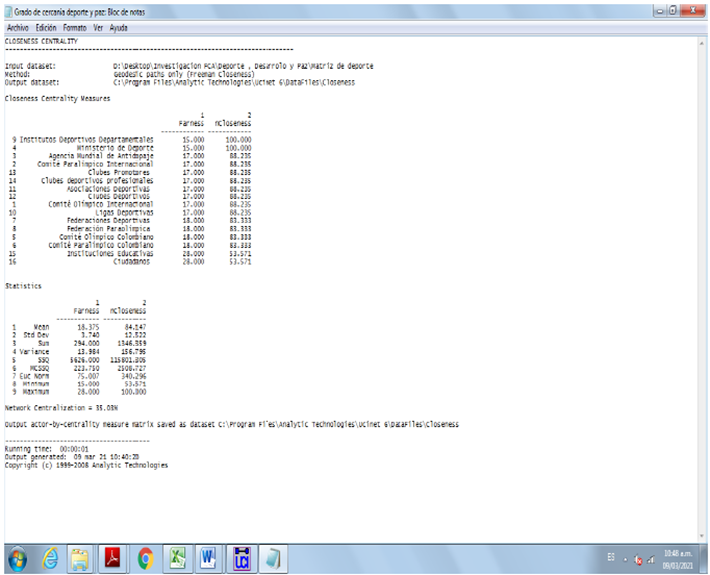Viewport: 710px width, 575px height.
Task: Open the Ayuda menu
Action: 118,28
